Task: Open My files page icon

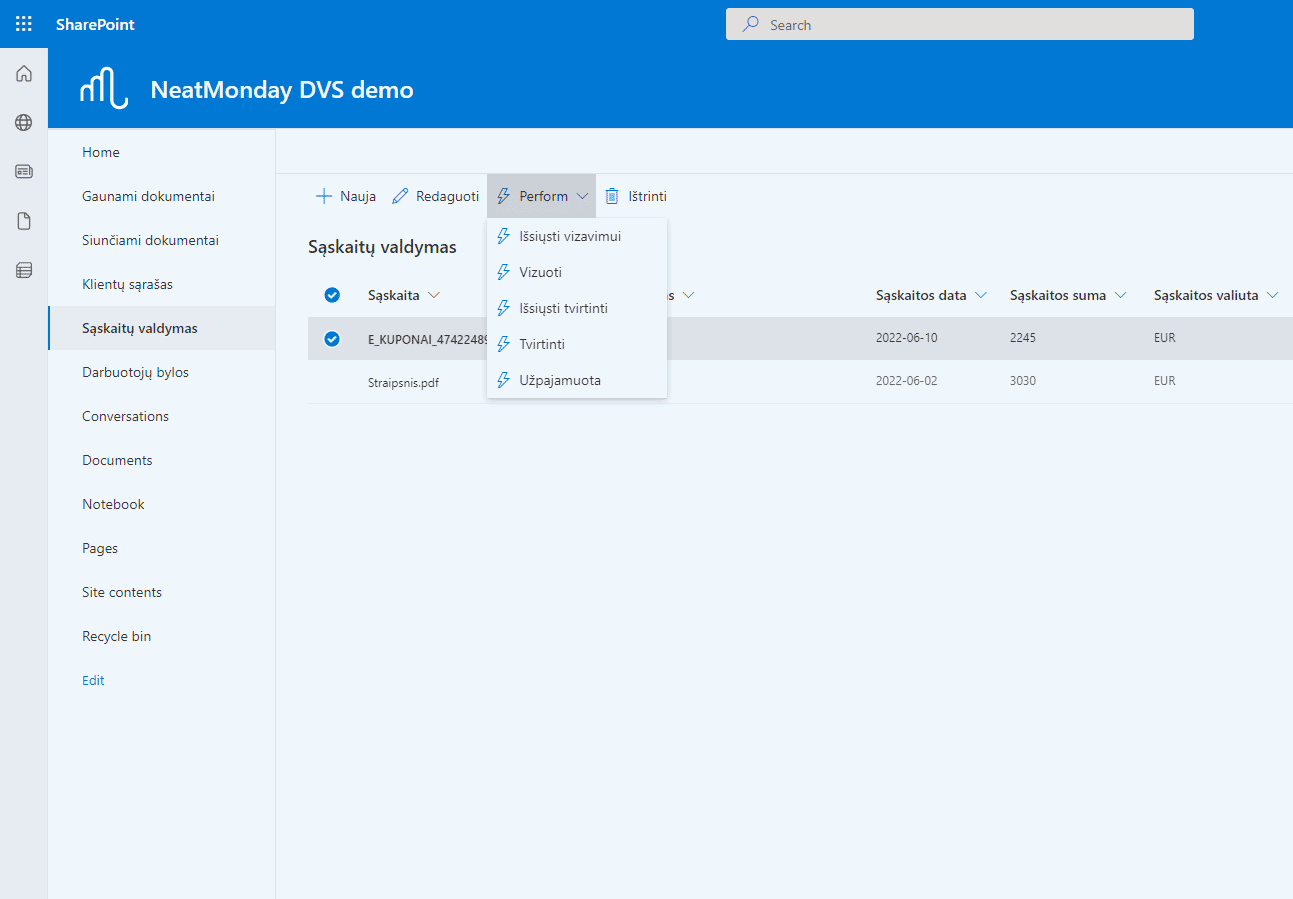Action: [24, 221]
